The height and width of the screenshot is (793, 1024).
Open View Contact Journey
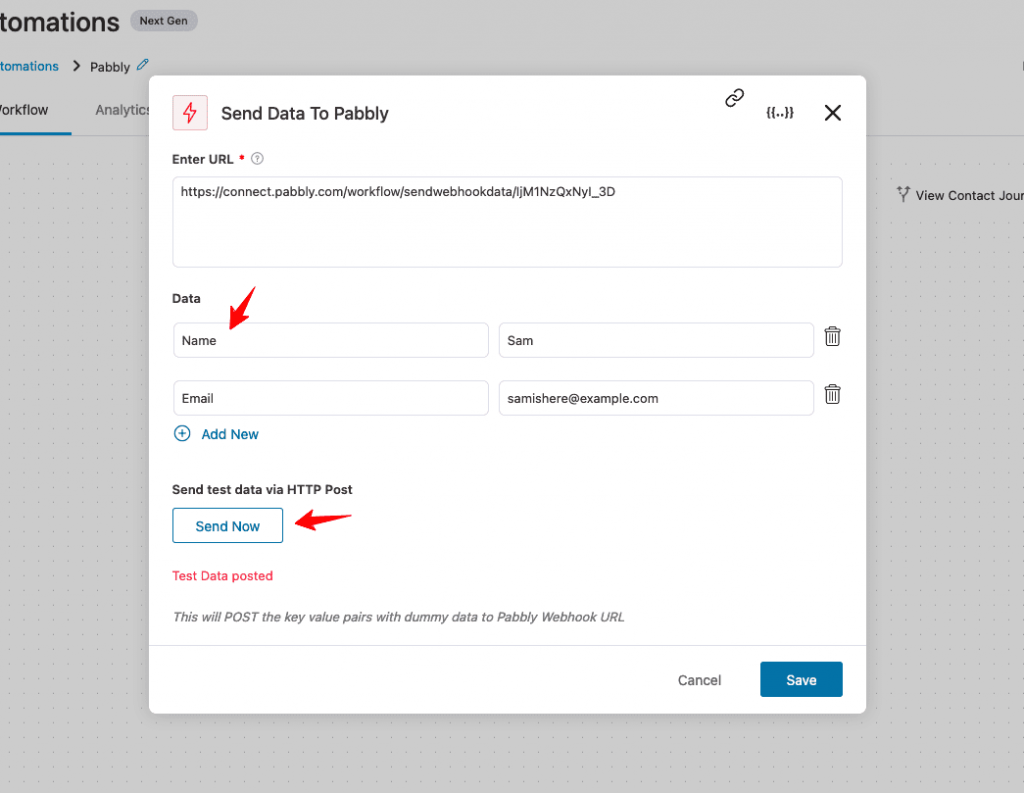coord(969,195)
